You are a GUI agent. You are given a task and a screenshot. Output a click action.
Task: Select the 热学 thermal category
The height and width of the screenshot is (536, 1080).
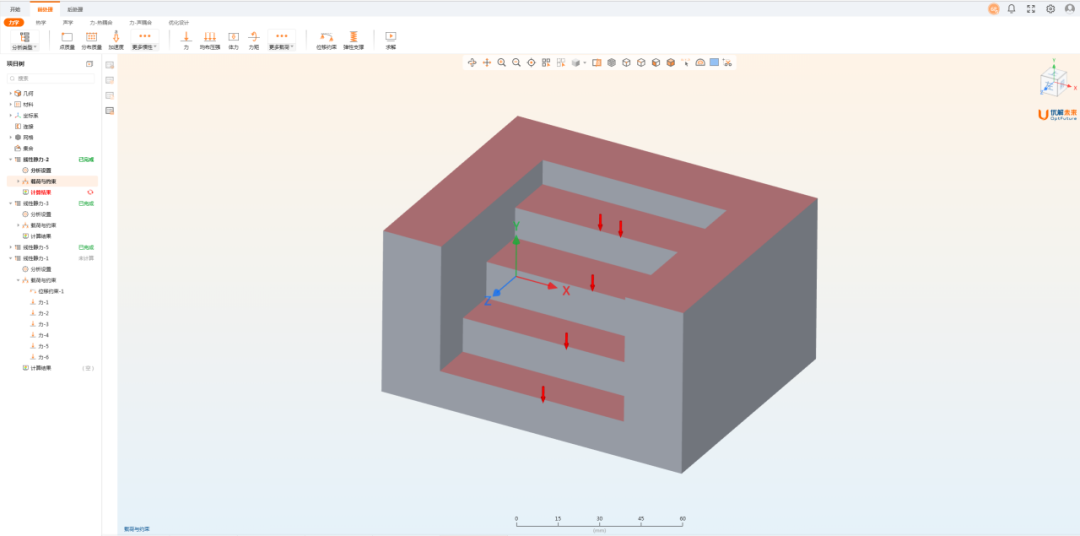pyautogui.click(x=41, y=23)
